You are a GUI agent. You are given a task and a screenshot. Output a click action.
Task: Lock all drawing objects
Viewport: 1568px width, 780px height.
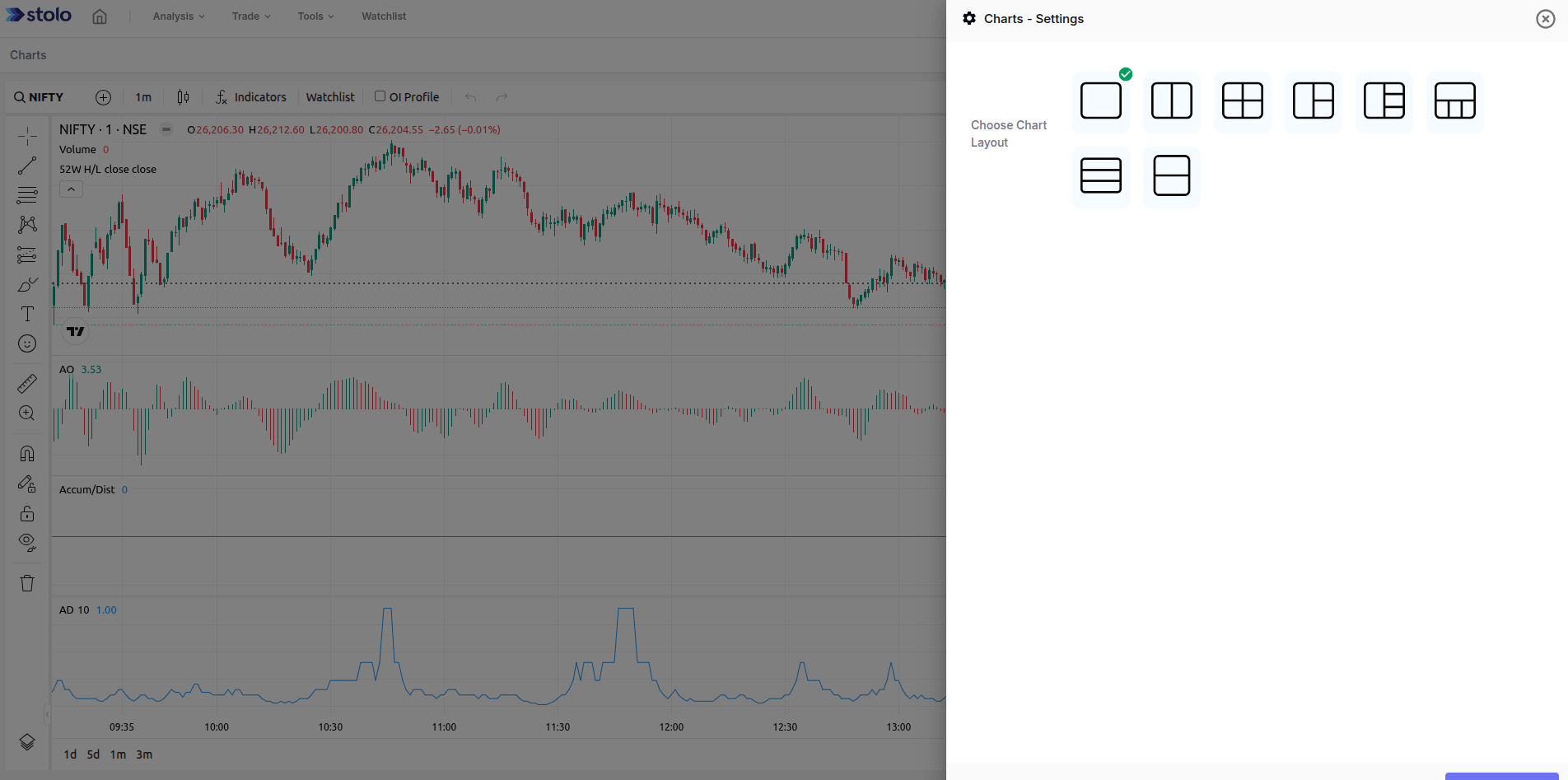(27, 513)
